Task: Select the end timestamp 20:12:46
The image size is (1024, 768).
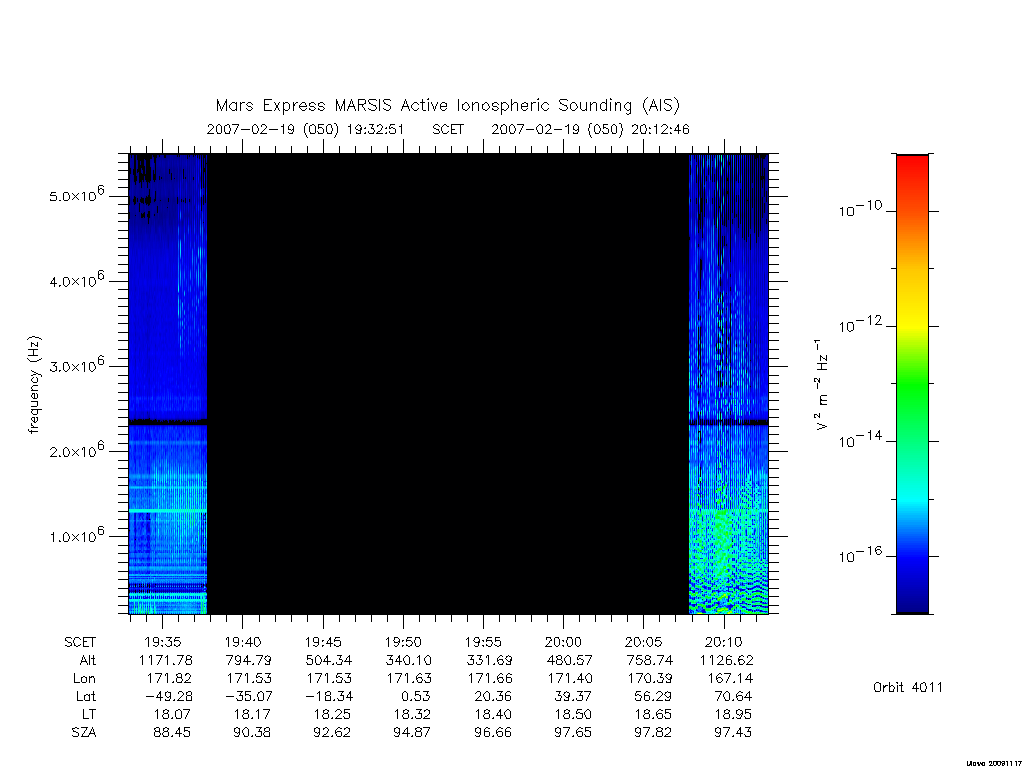Action: [660, 129]
